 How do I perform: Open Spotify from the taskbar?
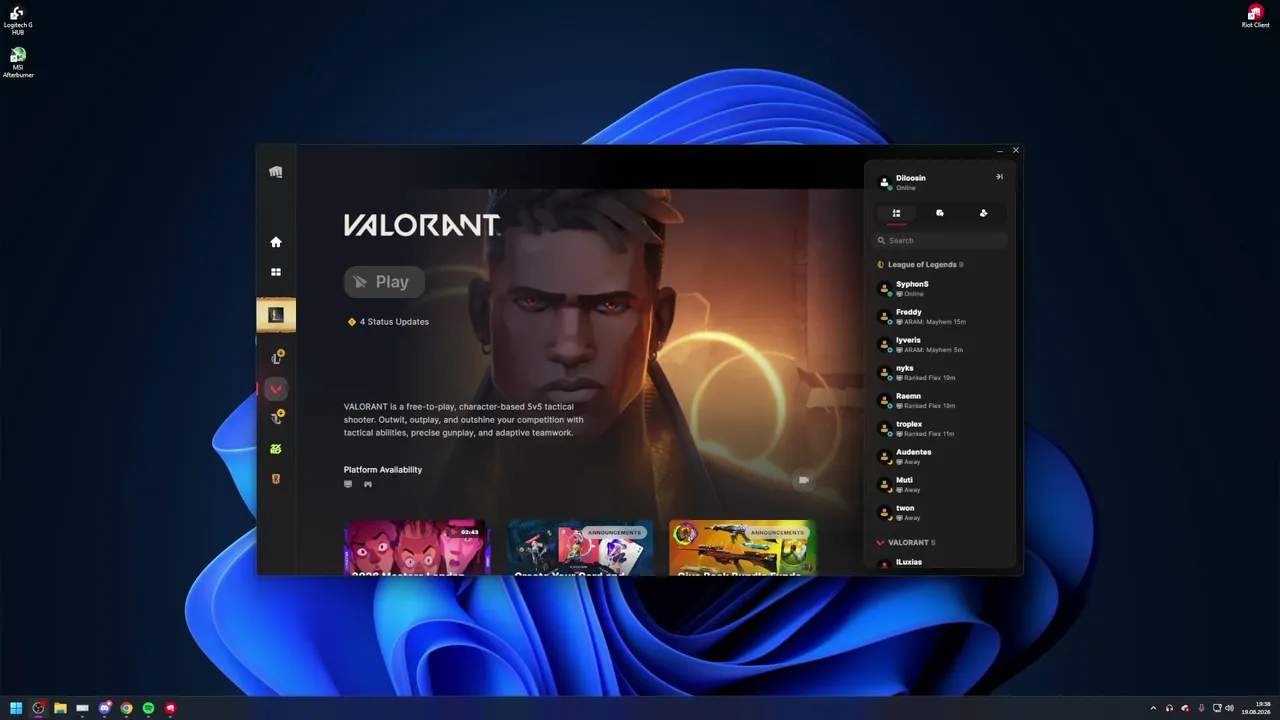click(x=148, y=708)
